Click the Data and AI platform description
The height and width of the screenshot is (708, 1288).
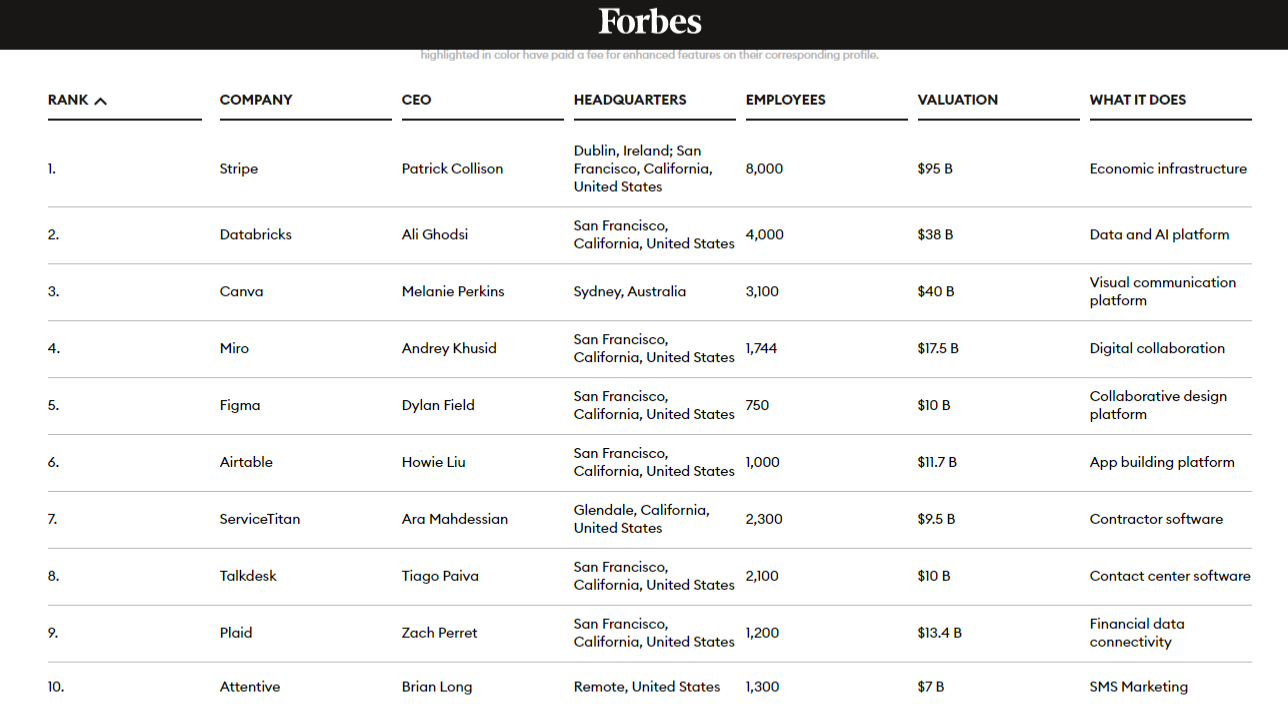point(1160,235)
